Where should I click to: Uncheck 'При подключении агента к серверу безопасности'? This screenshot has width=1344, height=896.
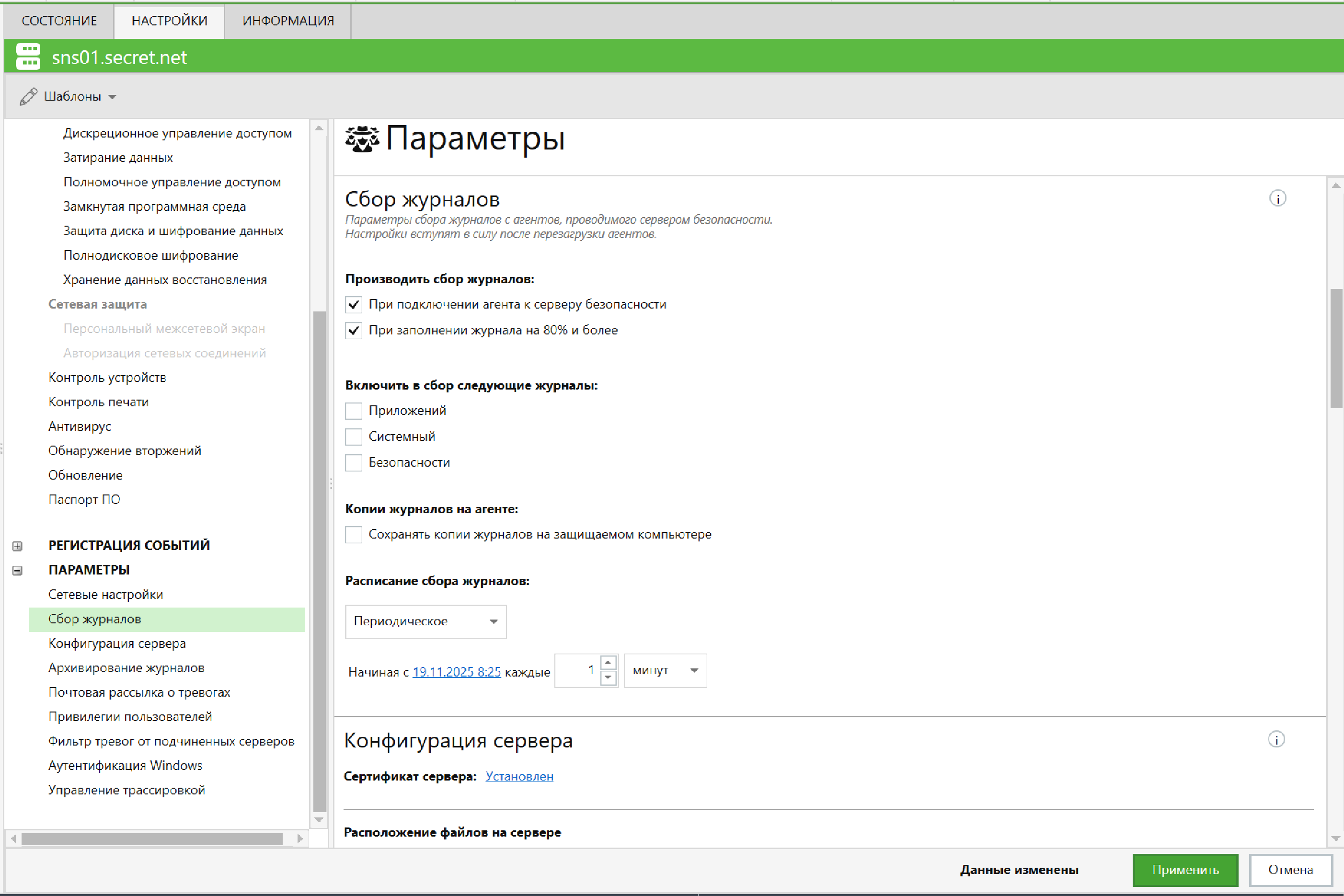pos(353,305)
